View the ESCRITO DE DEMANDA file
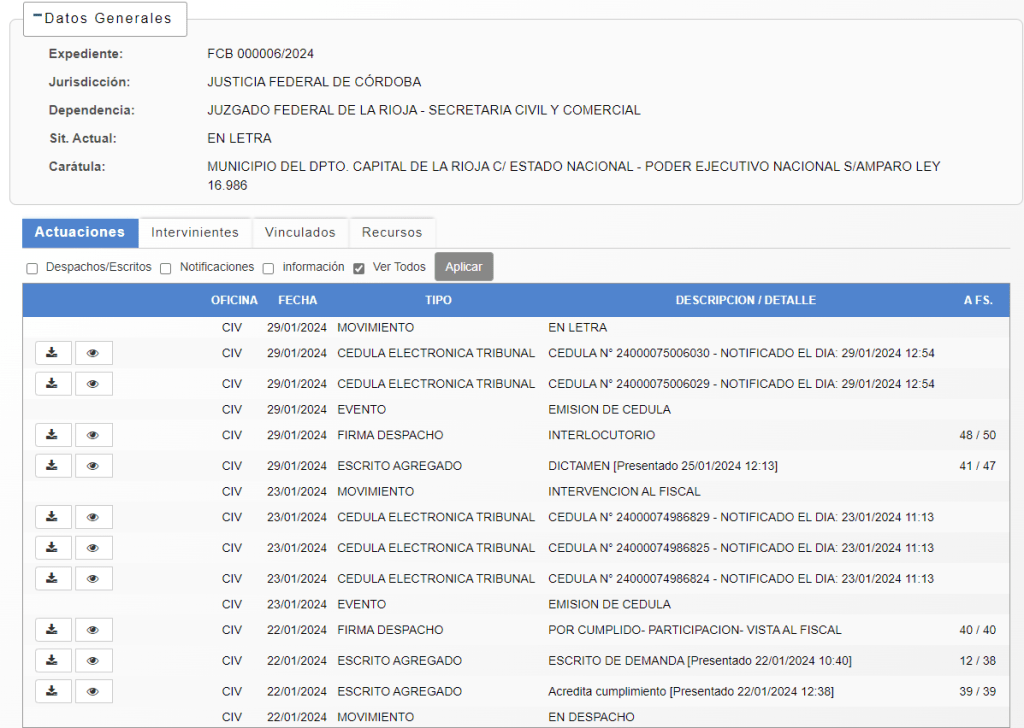Viewport: 1024px width, 728px height. [x=93, y=661]
